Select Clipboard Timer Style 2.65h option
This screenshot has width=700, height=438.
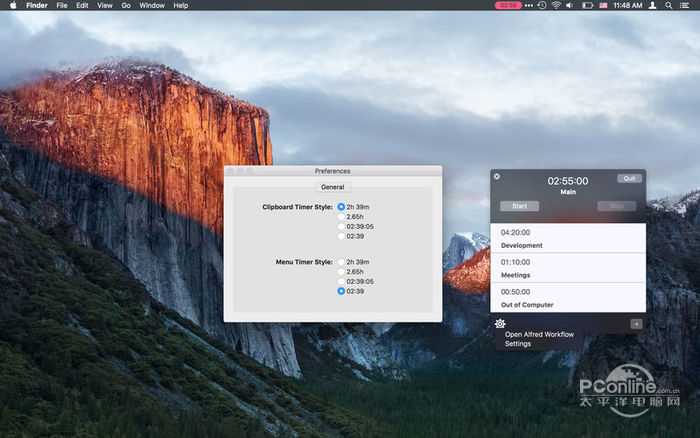pos(341,216)
